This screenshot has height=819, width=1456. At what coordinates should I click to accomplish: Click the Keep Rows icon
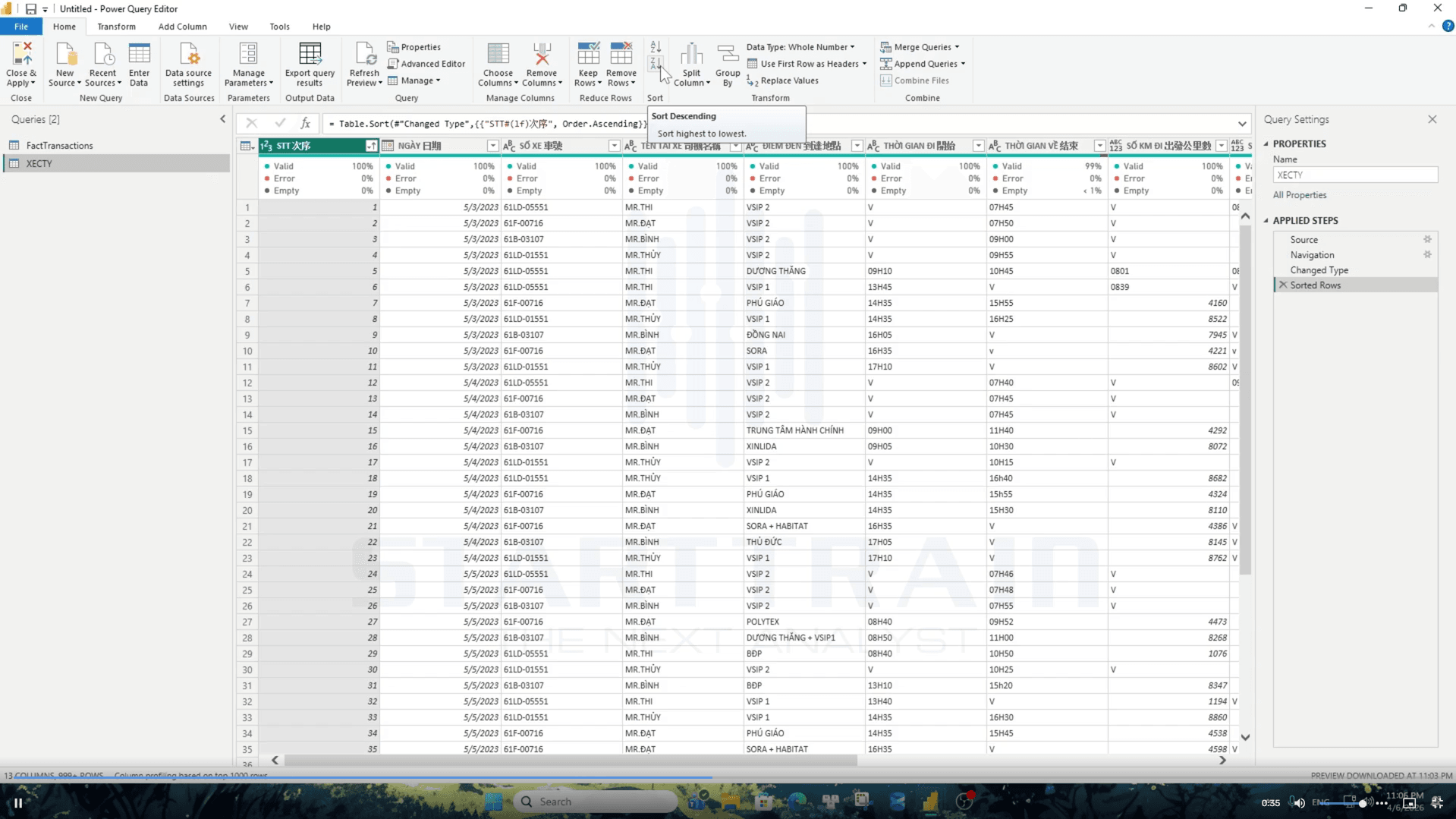(588, 54)
